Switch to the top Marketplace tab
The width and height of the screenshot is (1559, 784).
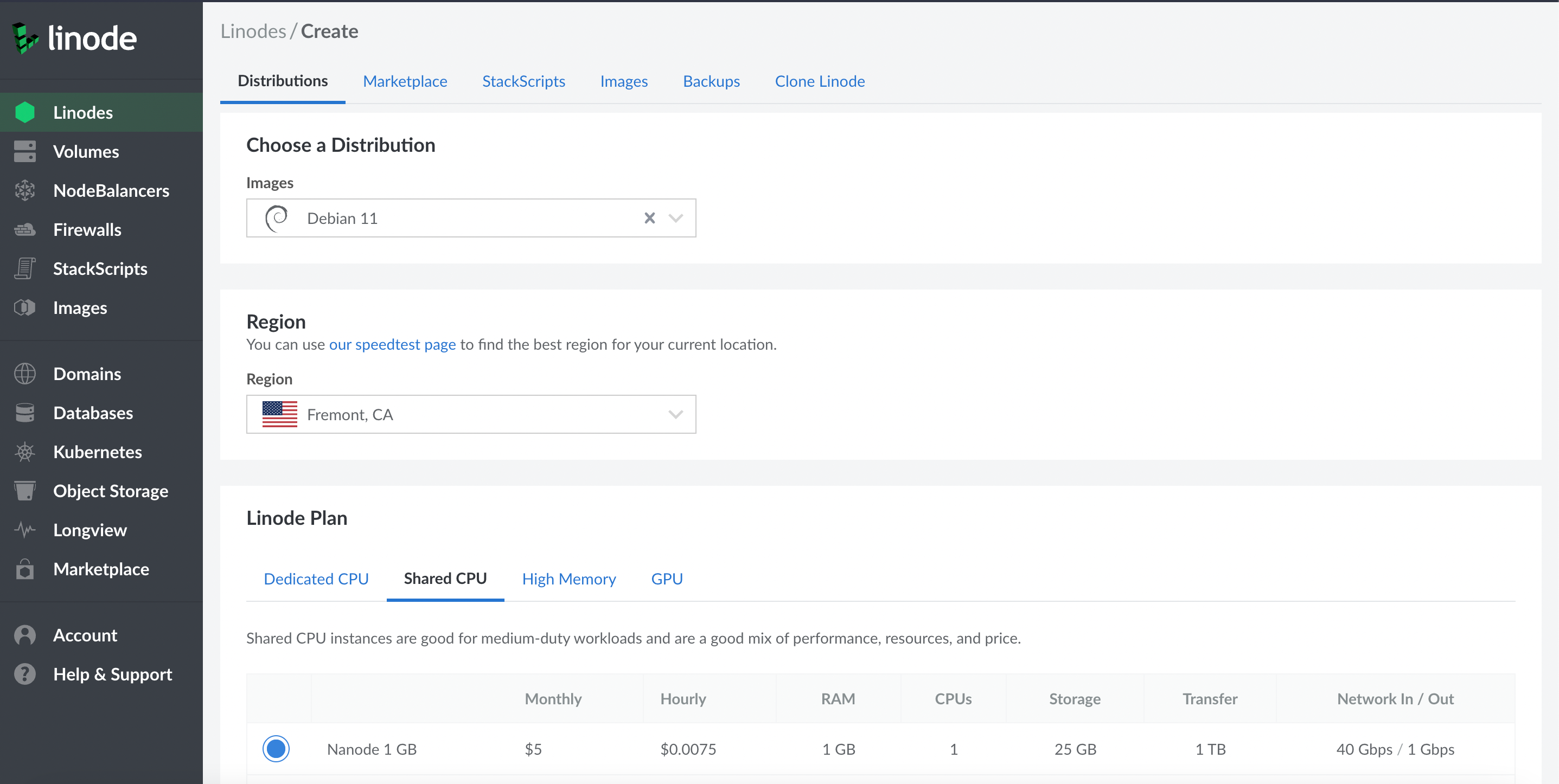[405, 81]
